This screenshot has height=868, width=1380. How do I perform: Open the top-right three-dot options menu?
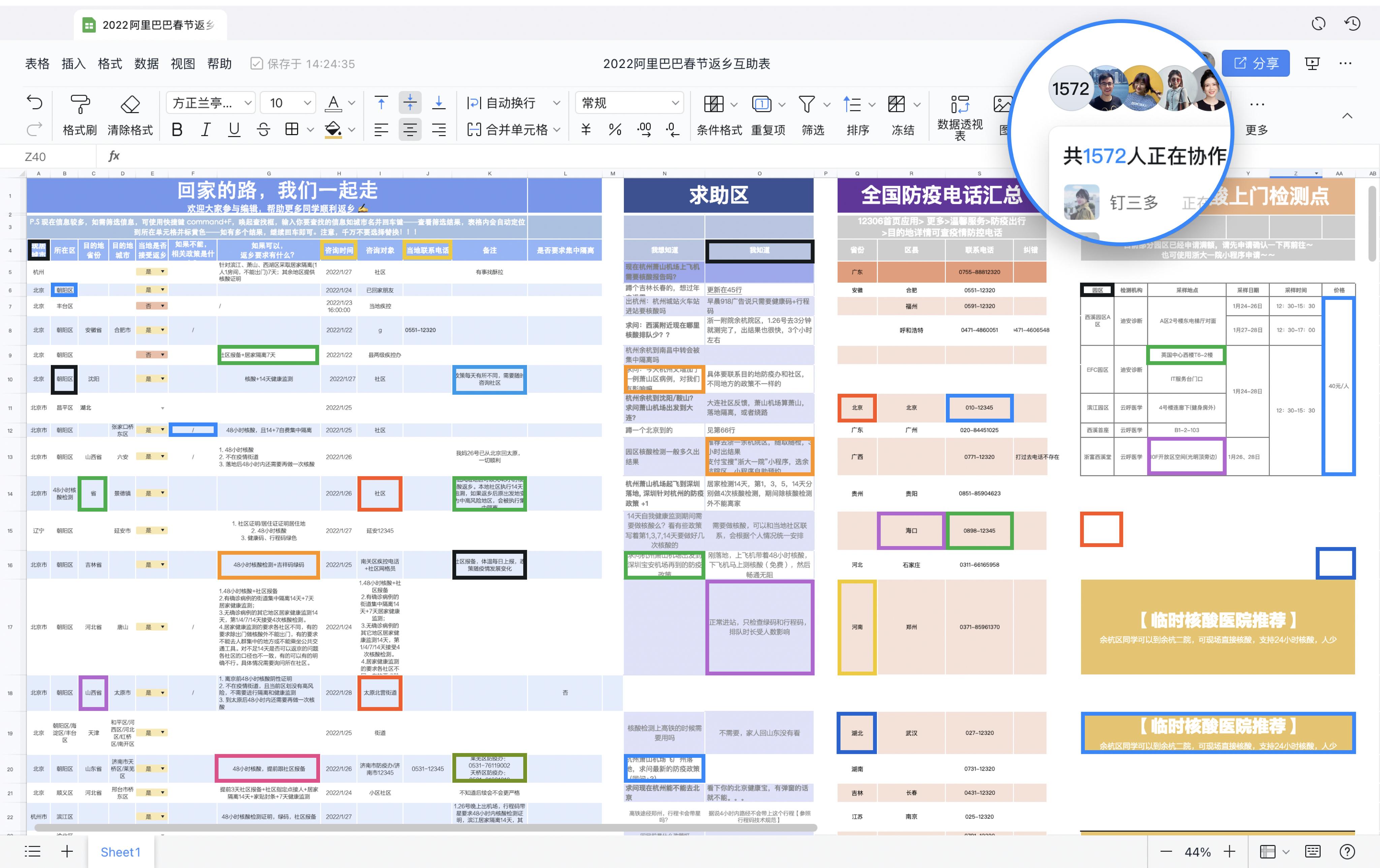(1346, 63)
